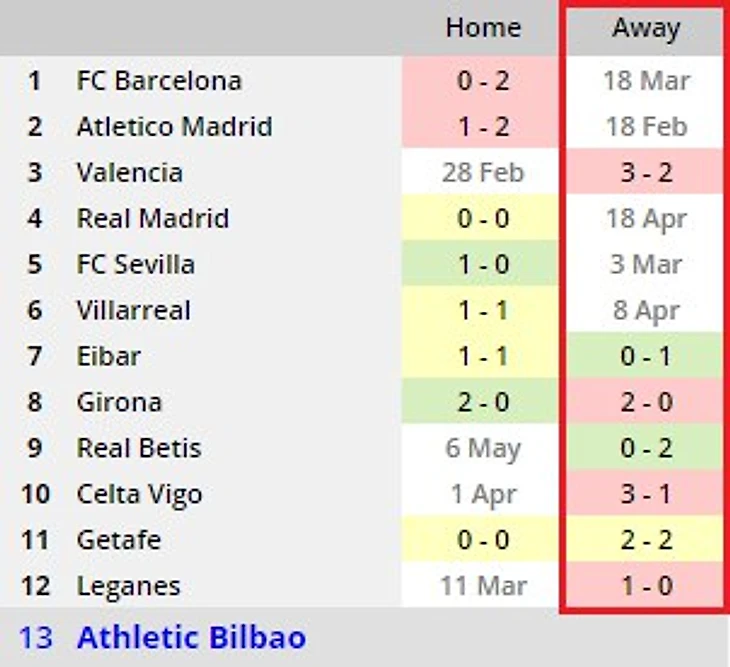Viewport: 730px width, 667px height.
Task: Open the Leganes team link
Action: point(128,587)
